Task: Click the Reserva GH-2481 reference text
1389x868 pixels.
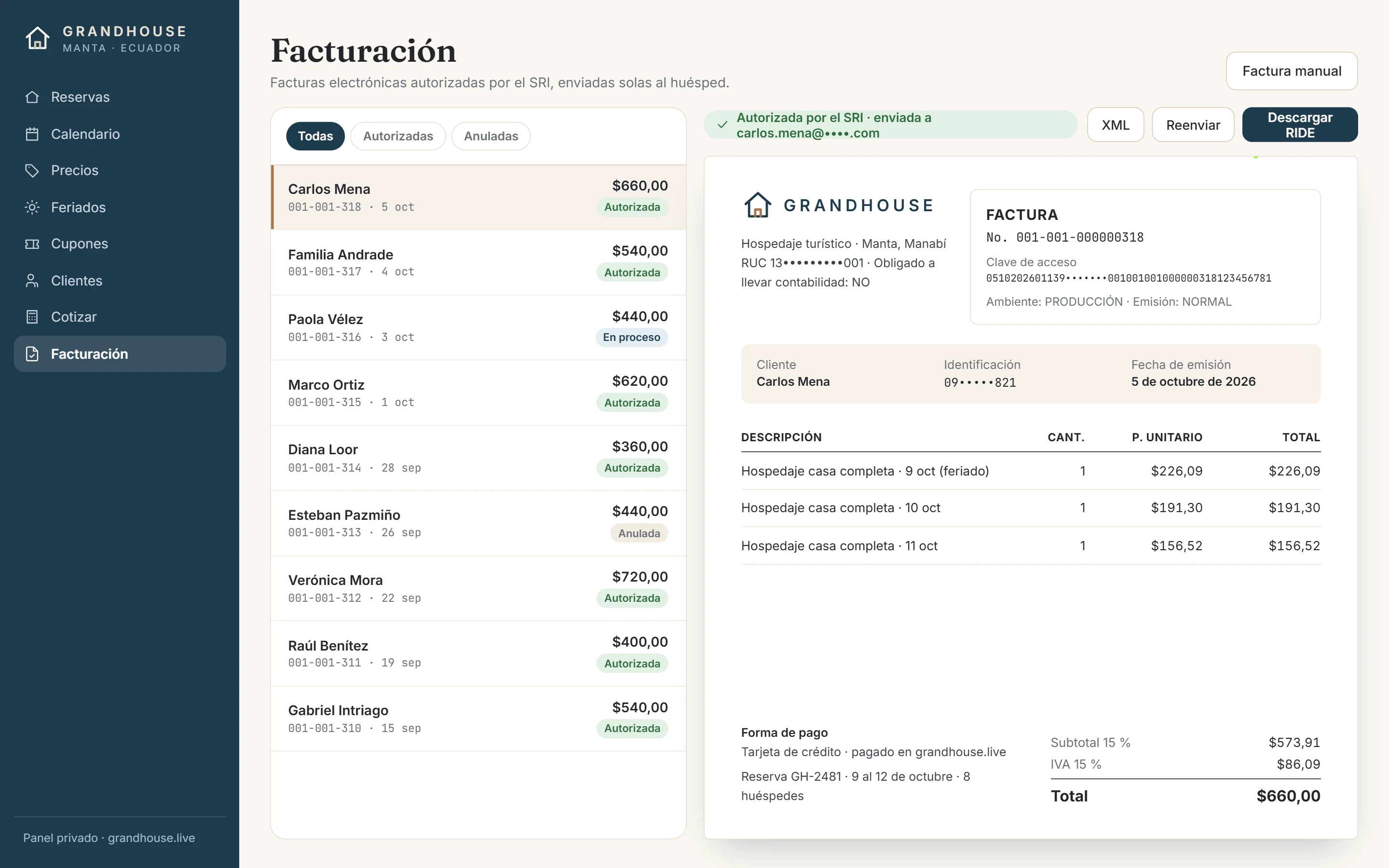Action: pos(855,787)
